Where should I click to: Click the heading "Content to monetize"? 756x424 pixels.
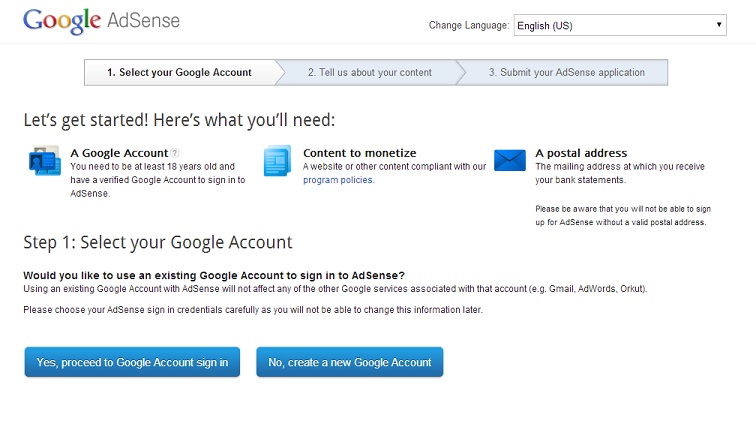pos(360,153)
